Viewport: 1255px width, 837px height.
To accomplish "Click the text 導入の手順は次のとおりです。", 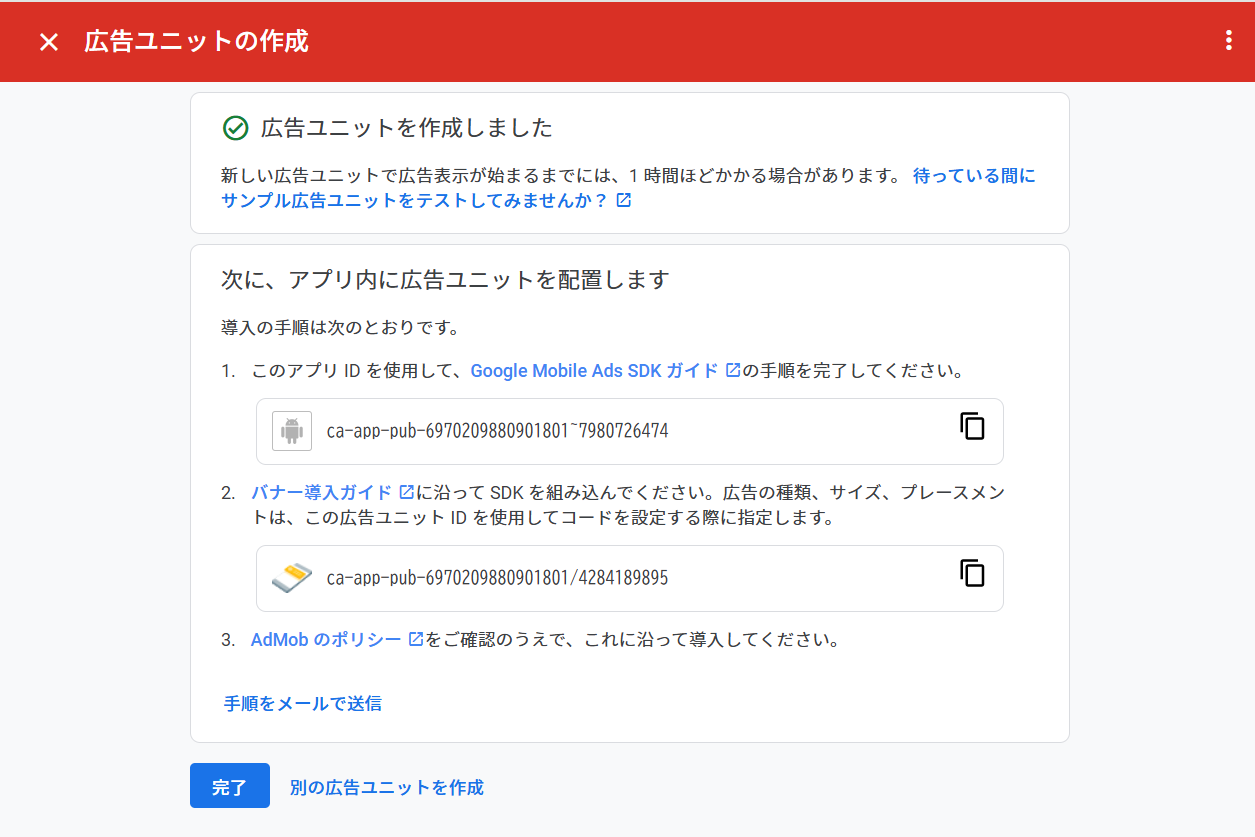I will pos(340,327).
